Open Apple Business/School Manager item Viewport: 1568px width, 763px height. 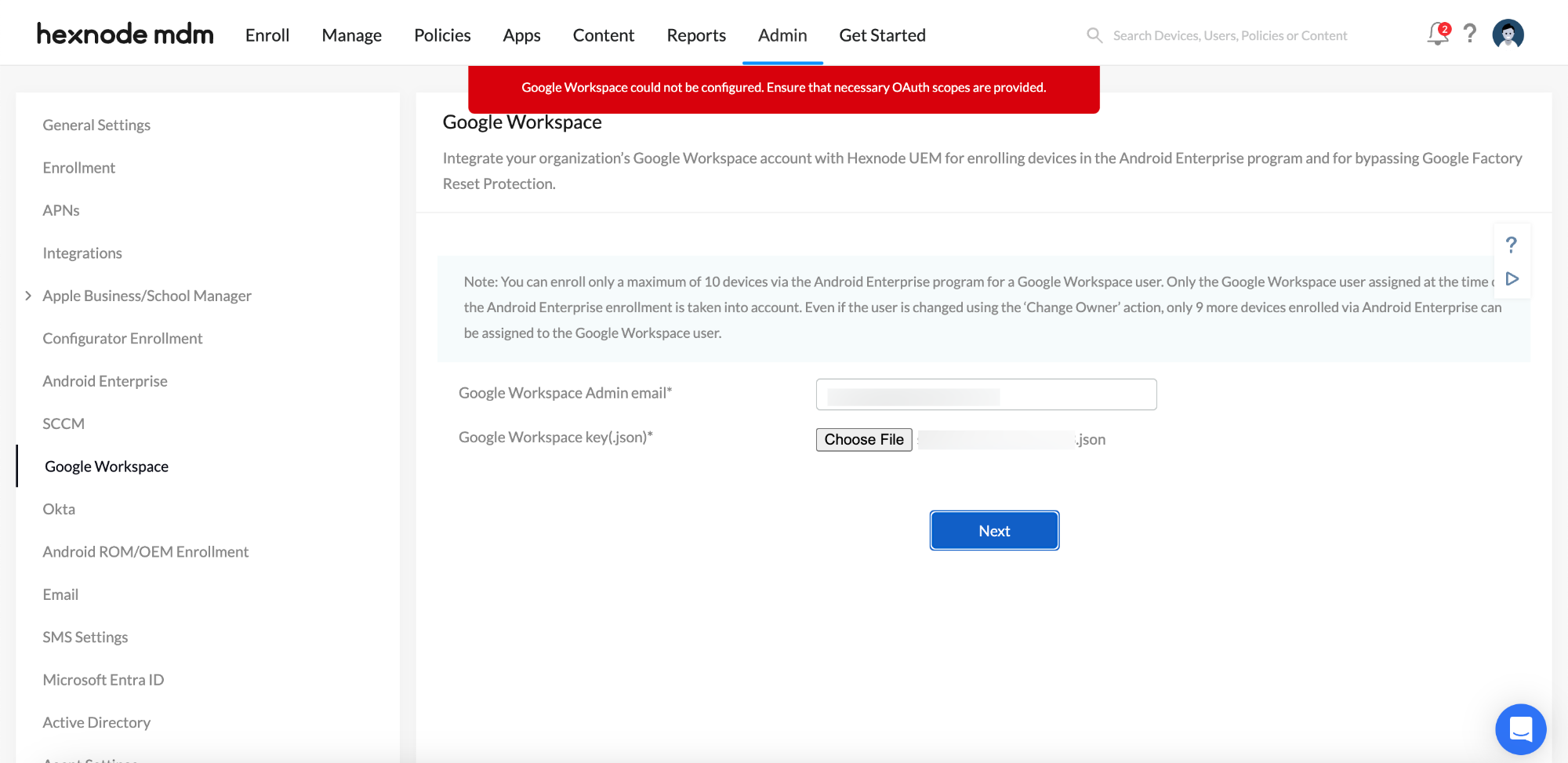pos(147,296)
